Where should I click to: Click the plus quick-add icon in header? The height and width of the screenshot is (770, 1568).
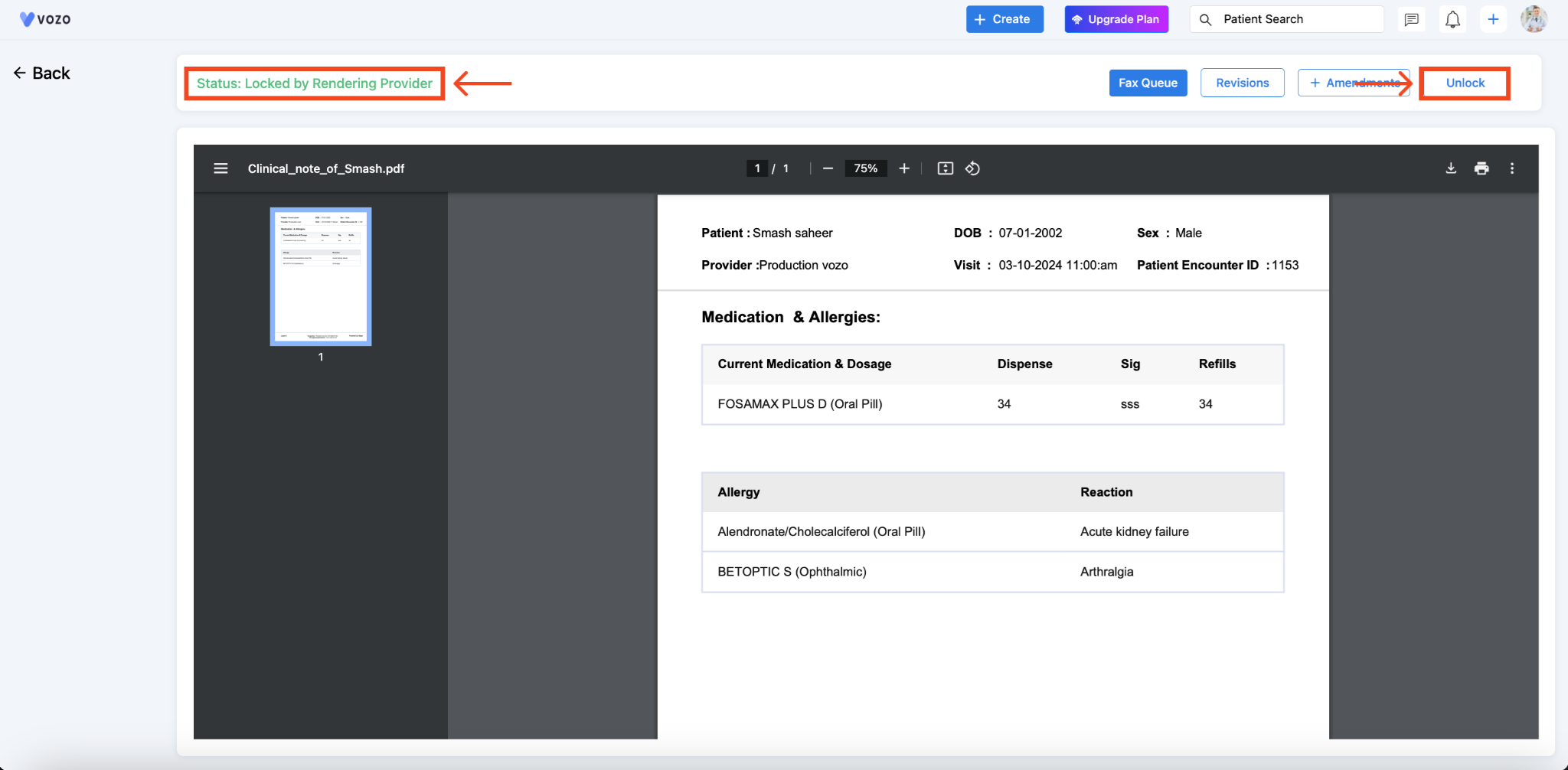[1493, 19]
